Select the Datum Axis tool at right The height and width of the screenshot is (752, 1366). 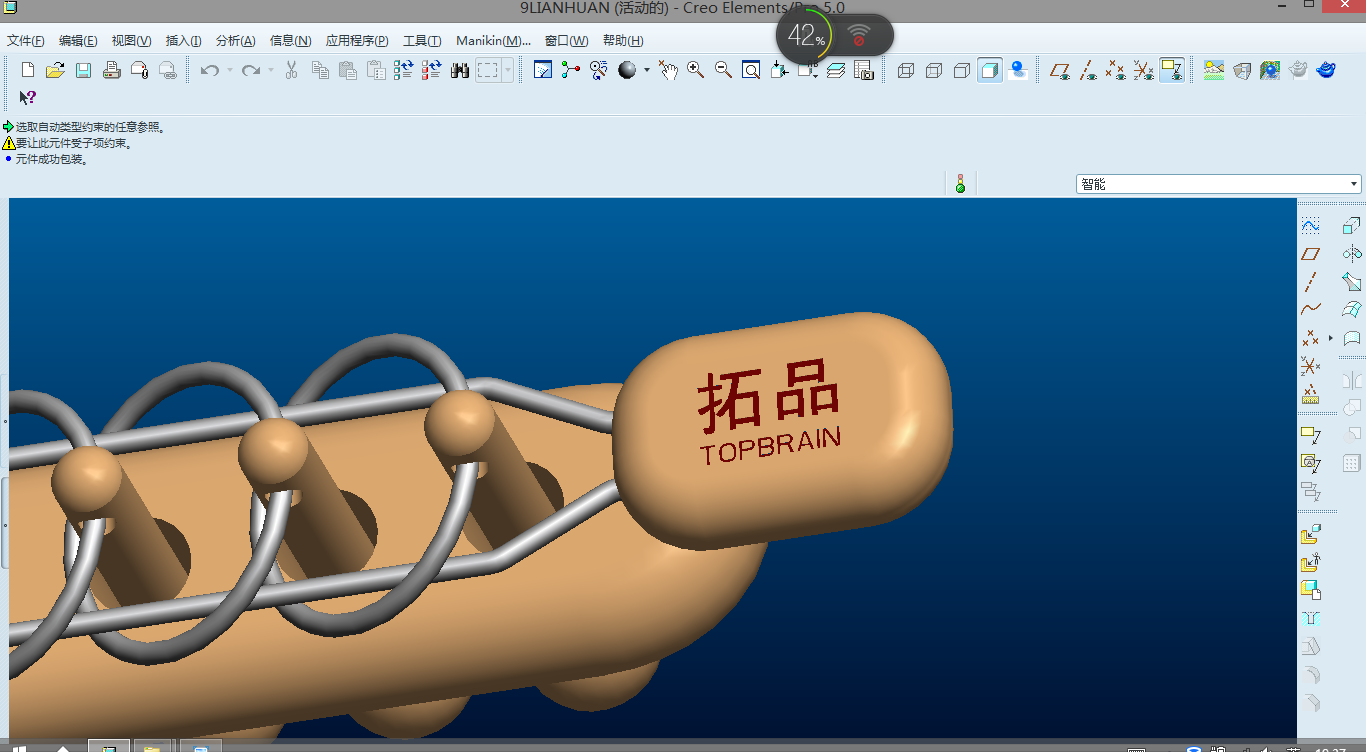coord(1311,282)
